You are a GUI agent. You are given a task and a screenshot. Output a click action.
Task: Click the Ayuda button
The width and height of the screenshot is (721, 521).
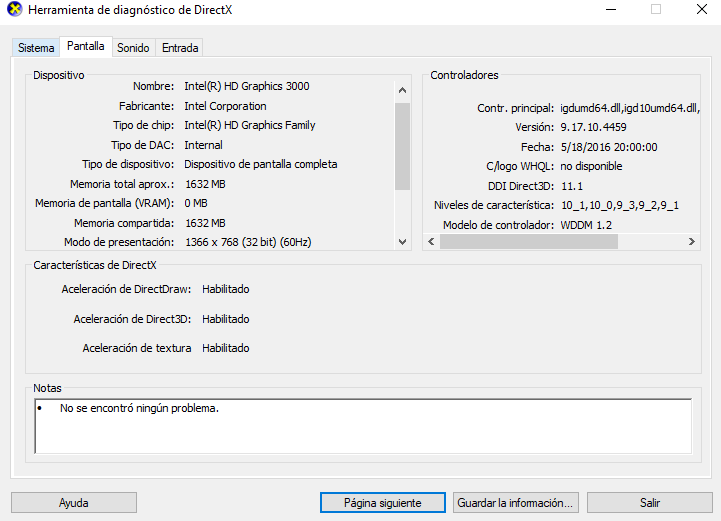coord(74,503)
